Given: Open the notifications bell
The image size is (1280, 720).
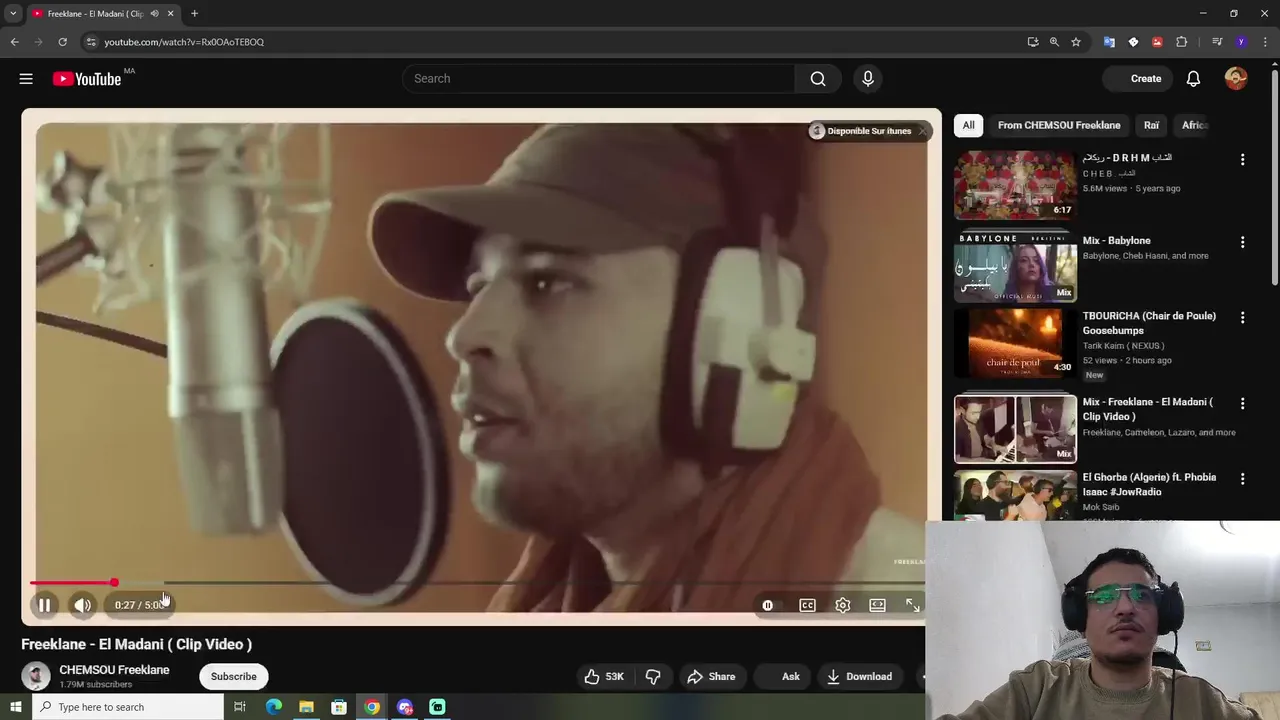Looking at the screenshot, I should pyautogui.click(x=1193, y=78).
